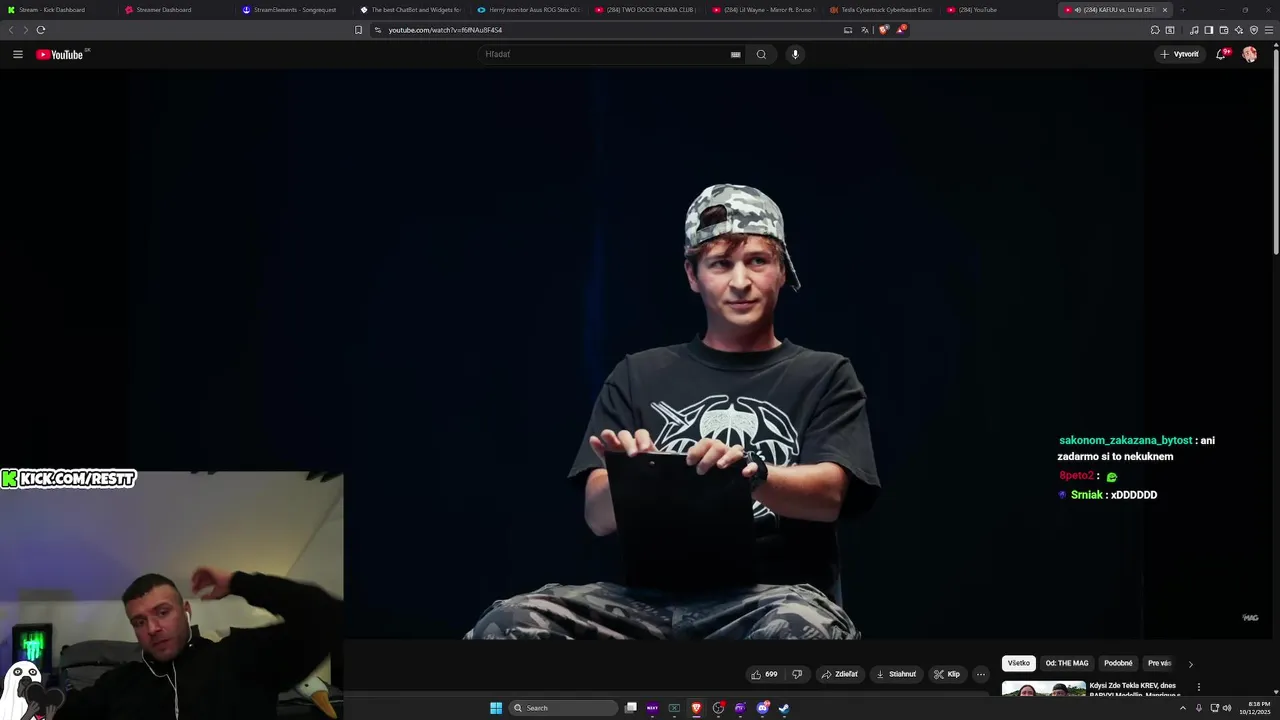This screenshot has width=1280, height=720.
Task: Open thumbnail of Kdysi Zde Tekla KREV video
Action: pyautogui.click(x=1043, y=688)
